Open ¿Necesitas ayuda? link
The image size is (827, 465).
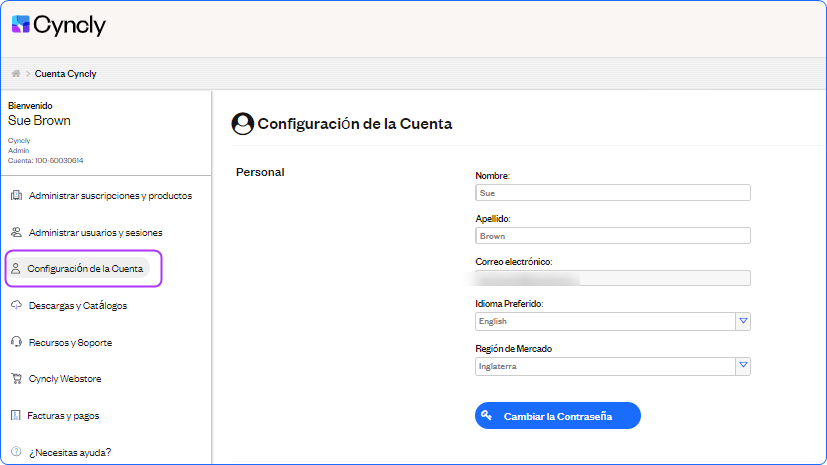(x=70, y=452)
